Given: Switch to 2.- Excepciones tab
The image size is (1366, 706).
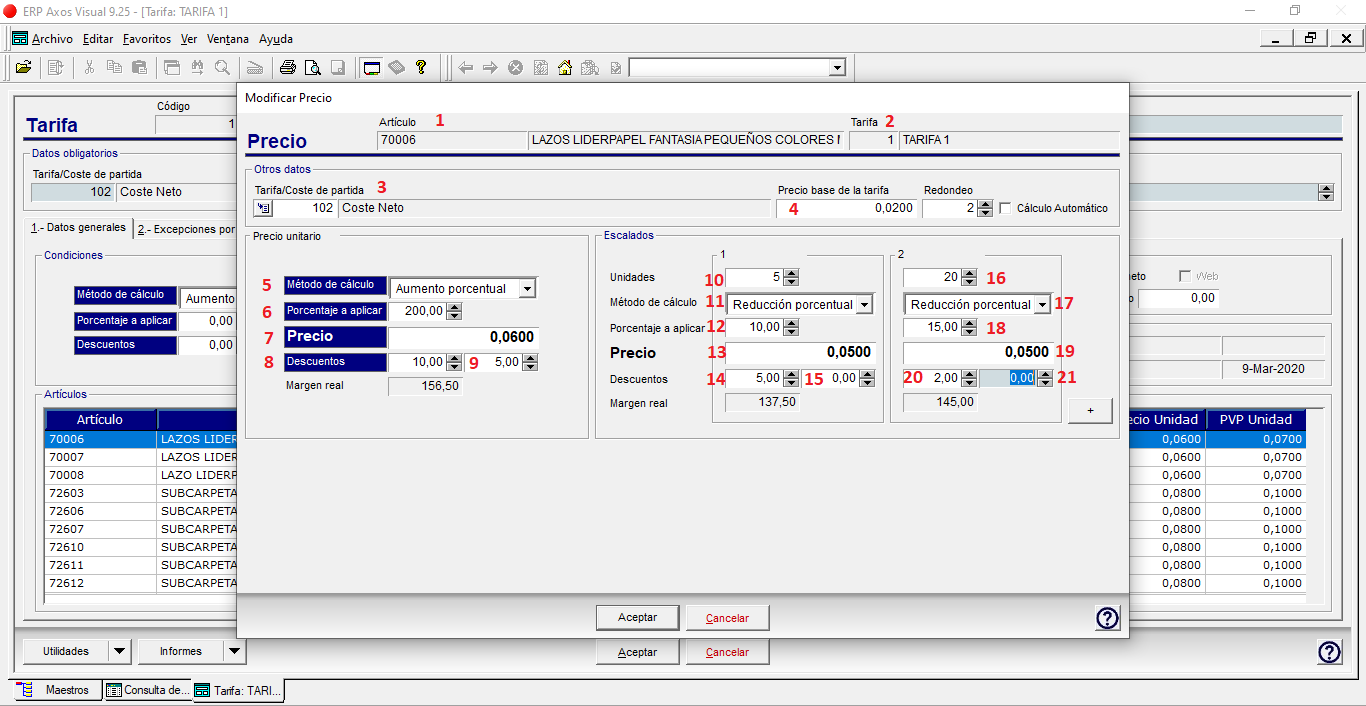Looking at the screenshot, I should pyautogui.click(x=186, y=229).
